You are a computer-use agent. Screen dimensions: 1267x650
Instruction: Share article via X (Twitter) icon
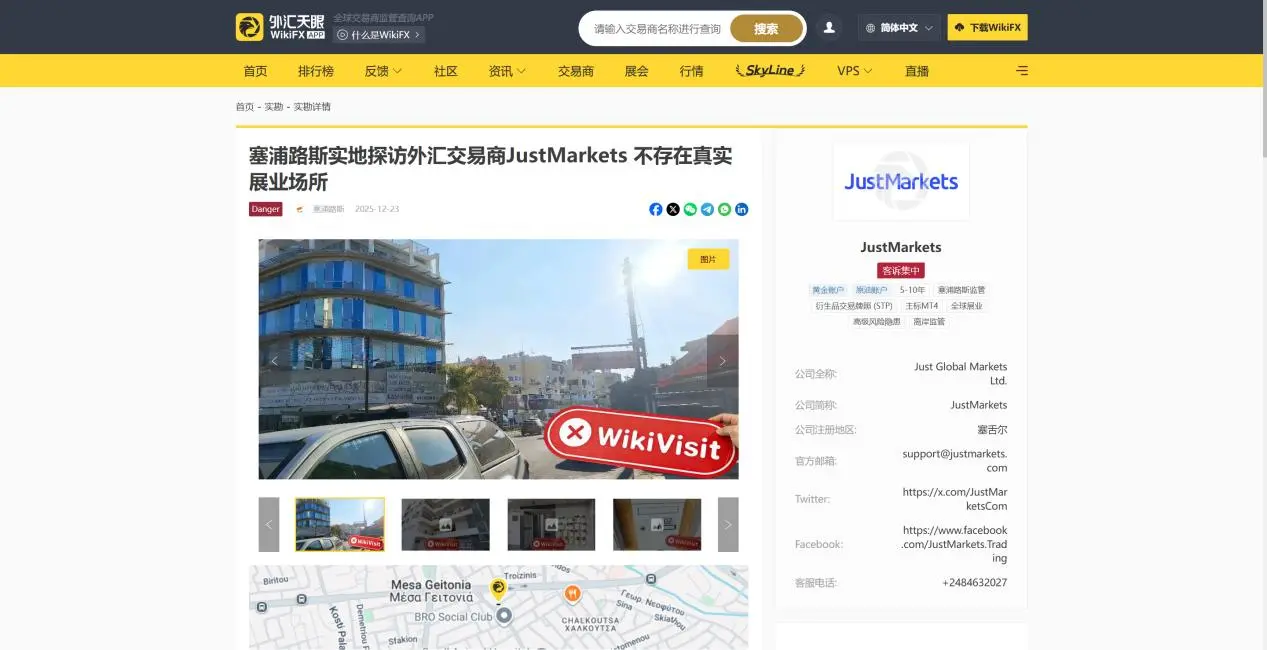tap(673, 209)
